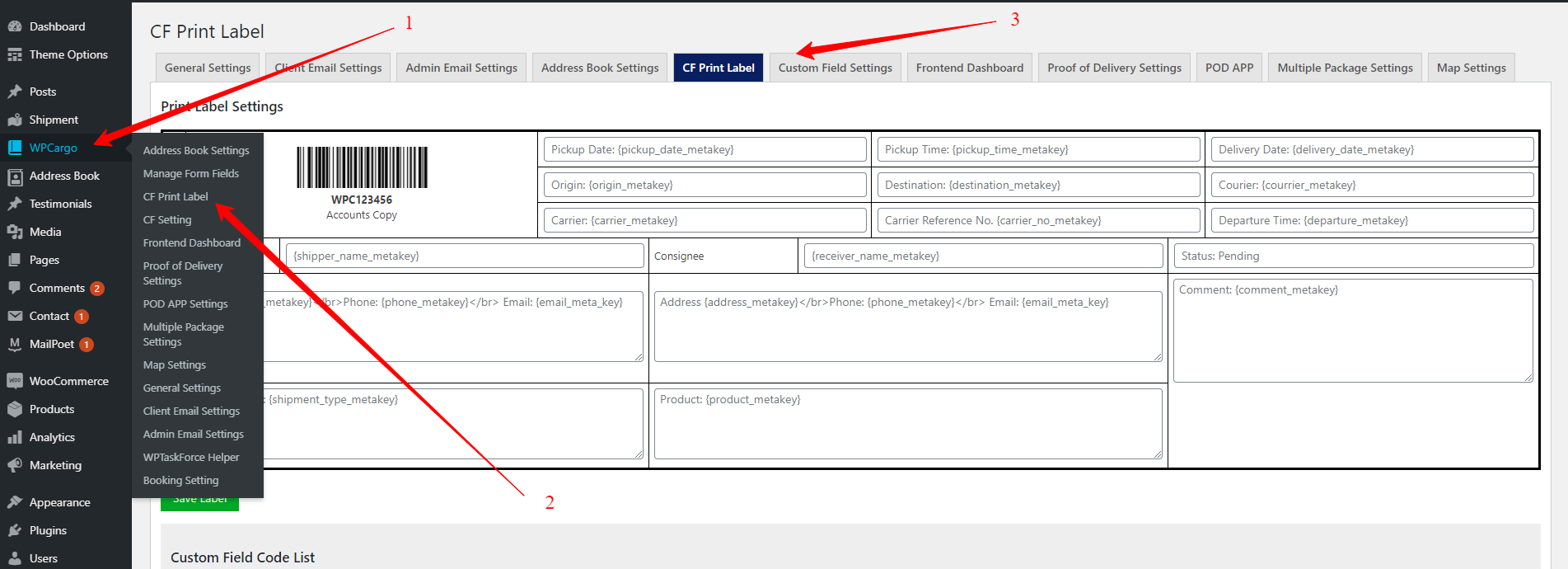Viewport: 1568px width, 569px height.
Task: Switch to Client Email Settings tab
Action: [328, 68]
